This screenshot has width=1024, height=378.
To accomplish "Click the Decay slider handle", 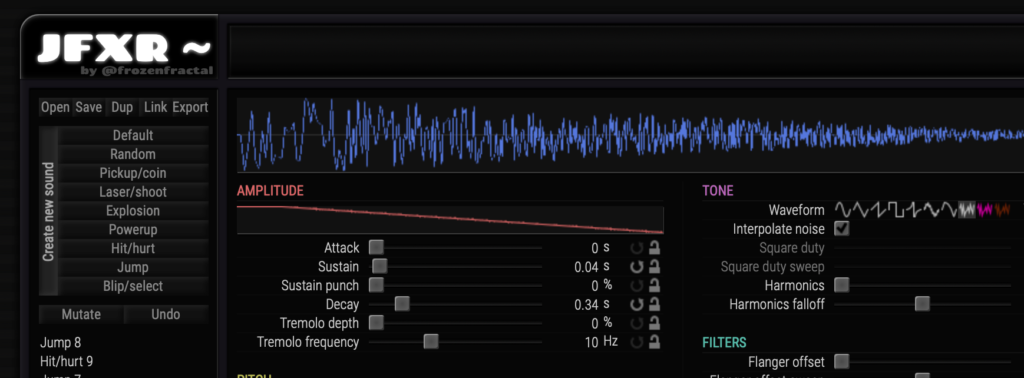I will (x=402, y=304).
